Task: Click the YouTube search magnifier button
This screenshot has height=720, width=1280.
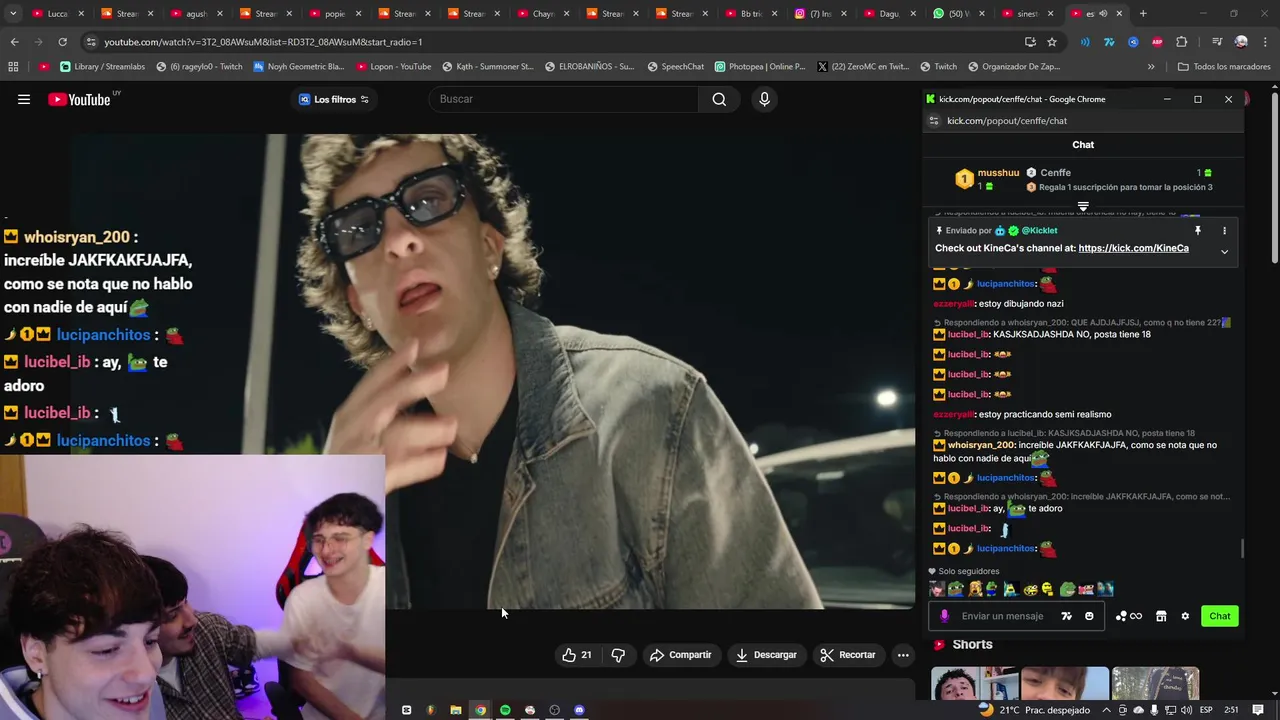Action: 719,99
